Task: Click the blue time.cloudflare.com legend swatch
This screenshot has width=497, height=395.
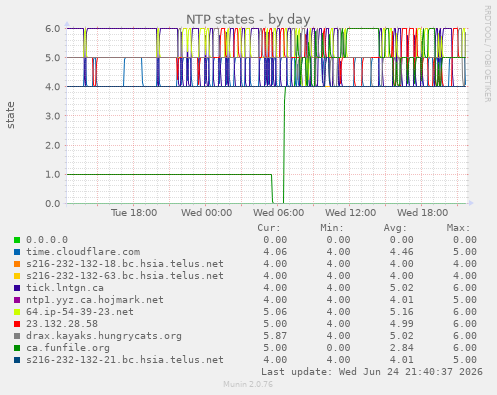Action: pos(17,252)
